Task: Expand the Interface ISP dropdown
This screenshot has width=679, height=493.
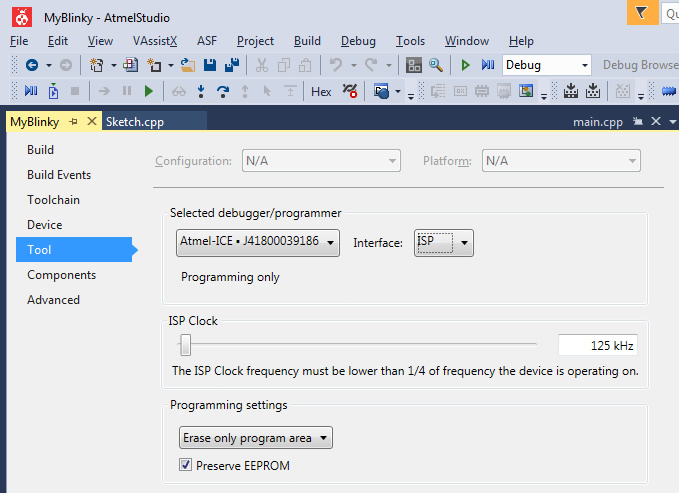Action: (x=443, y=242)
